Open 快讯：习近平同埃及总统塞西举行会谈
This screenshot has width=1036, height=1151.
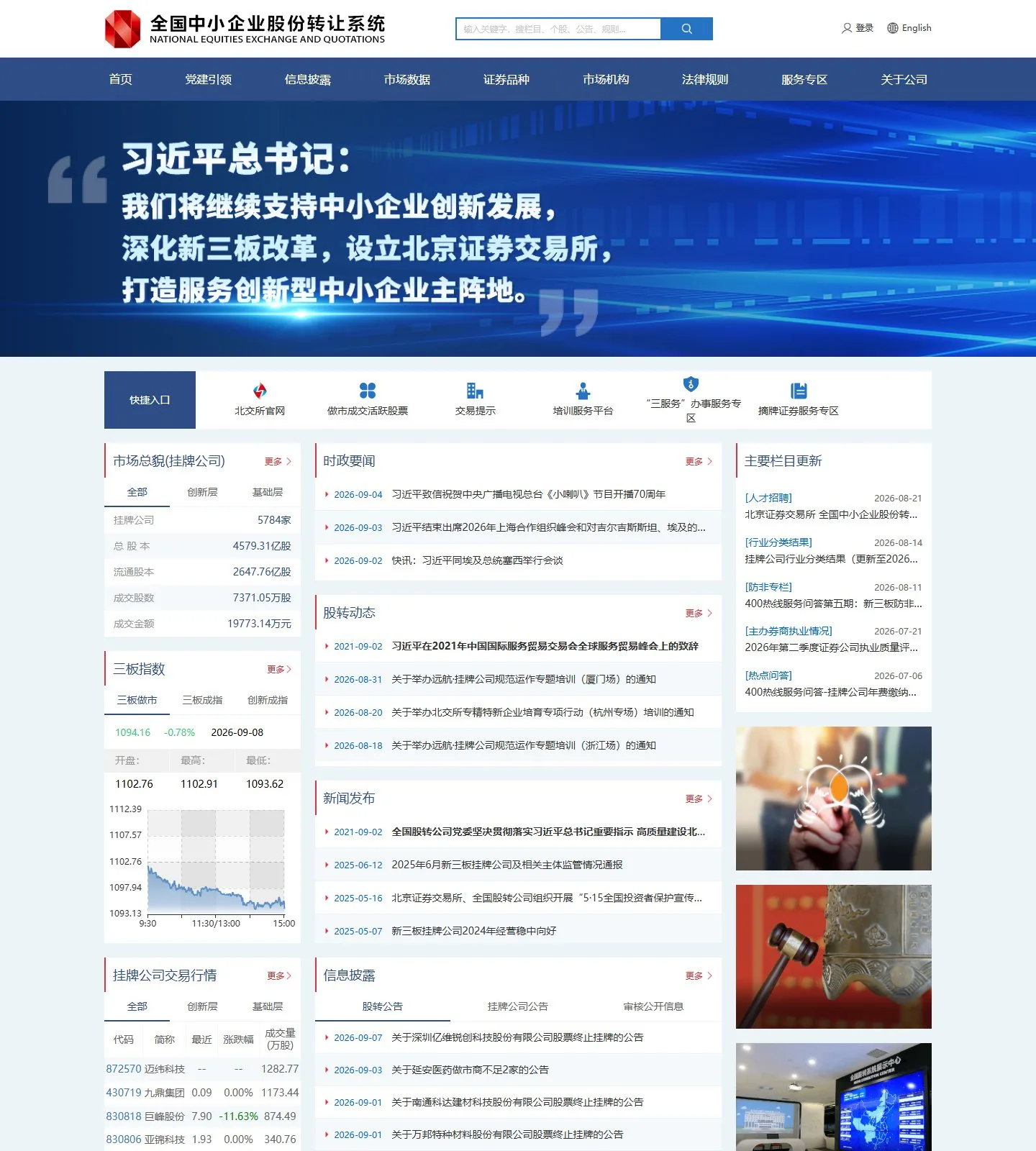tap(477, 560)
